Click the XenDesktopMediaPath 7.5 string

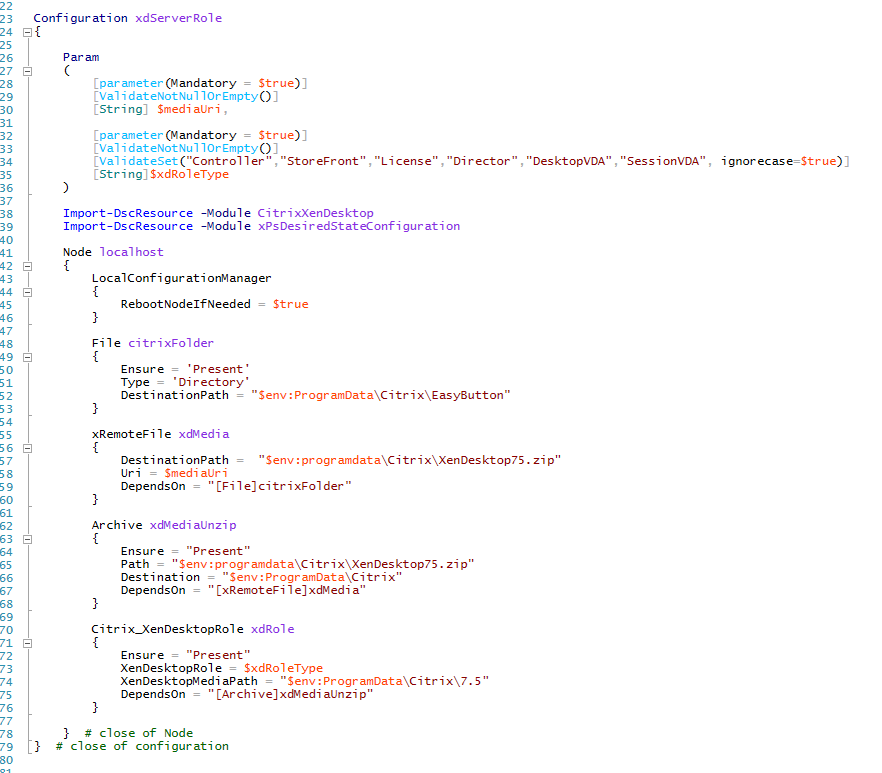tap(384, 682)
